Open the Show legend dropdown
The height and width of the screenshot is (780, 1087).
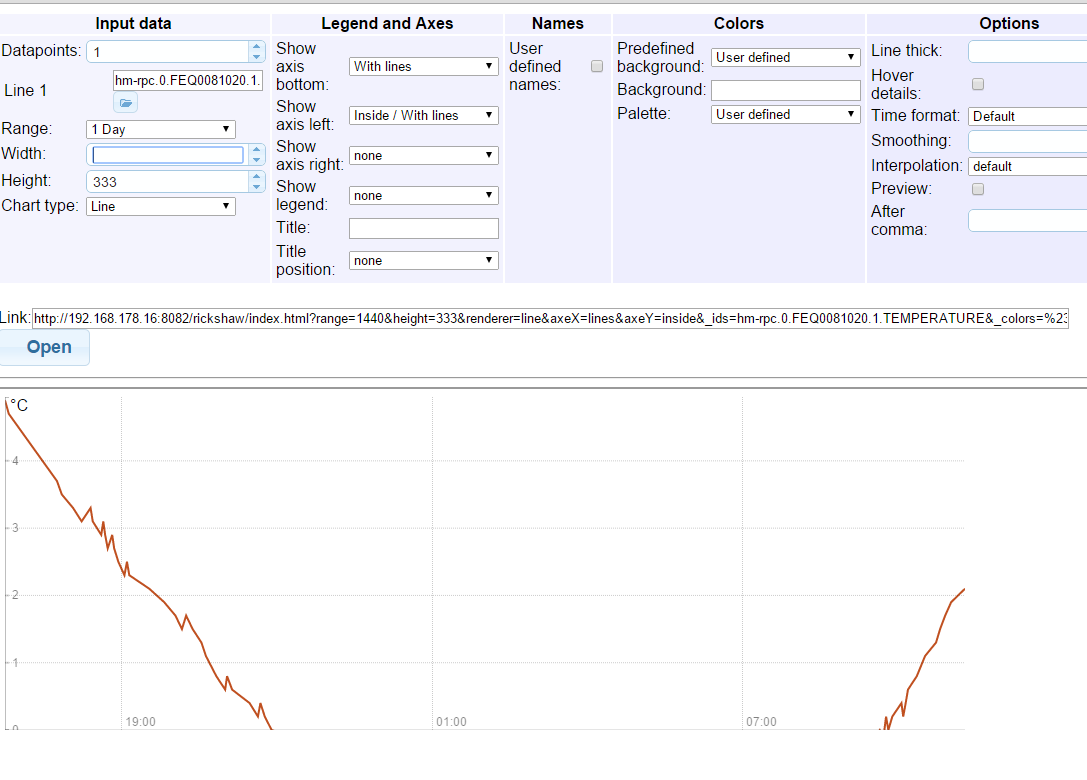[423, 195]
